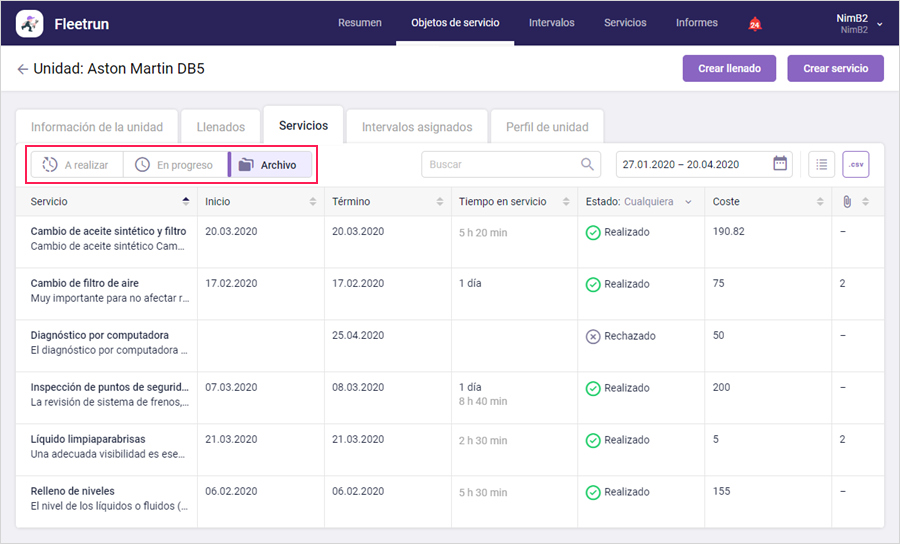
Task: Click the Fleetrun logo icon
Action: click(x=29, y=24)
